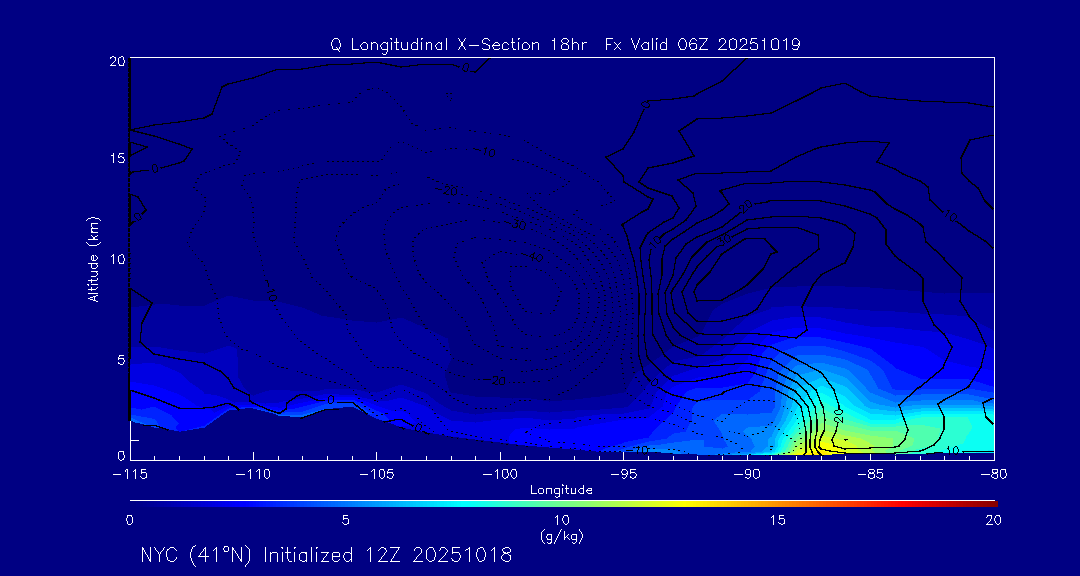Click the plot title text at top
This screenshot has width=1080, height=576.
tap(565, 44)
